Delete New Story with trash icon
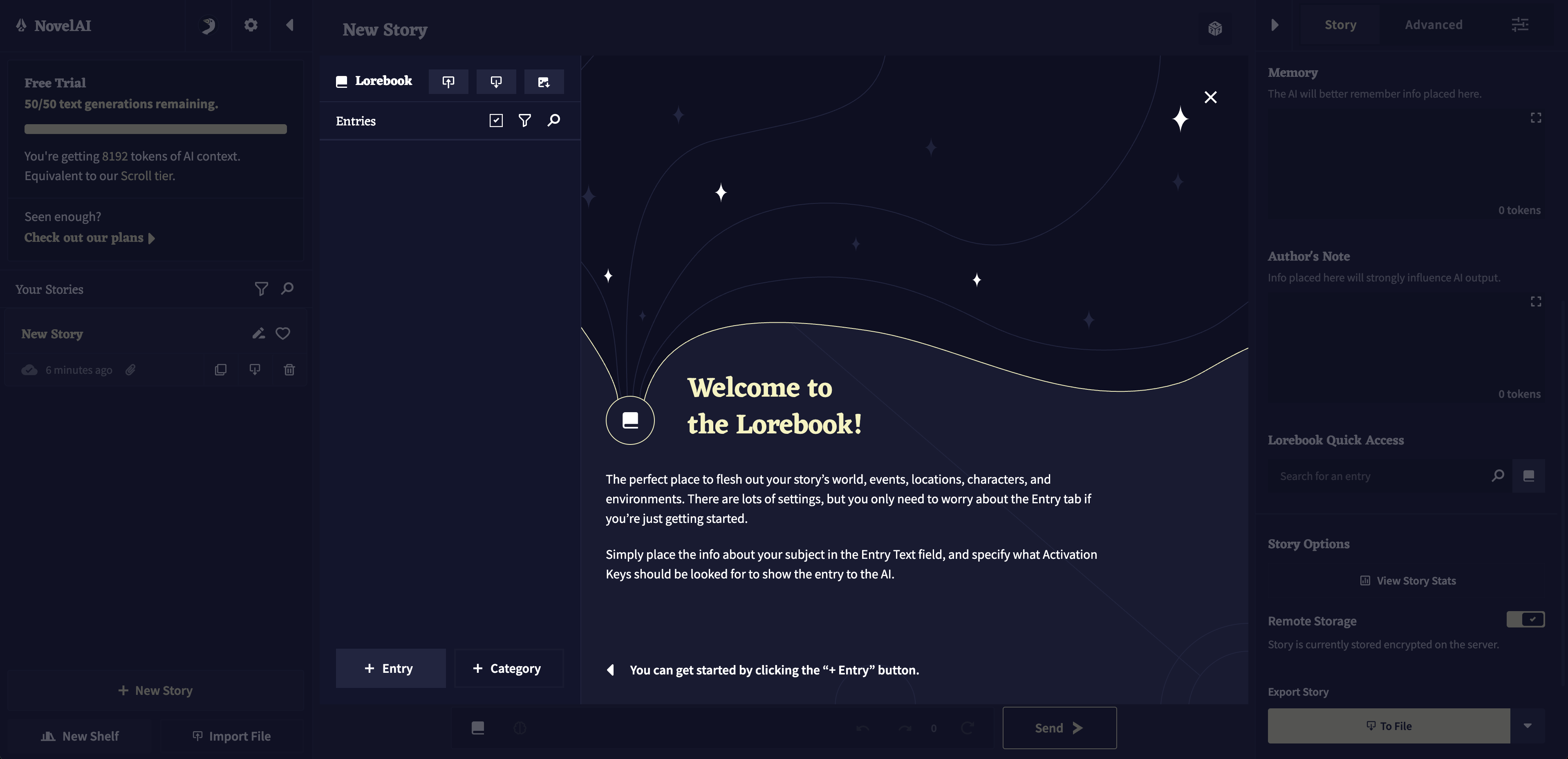Image resolution: width=1568 pixels, height=759 pixels. point(289,370)
